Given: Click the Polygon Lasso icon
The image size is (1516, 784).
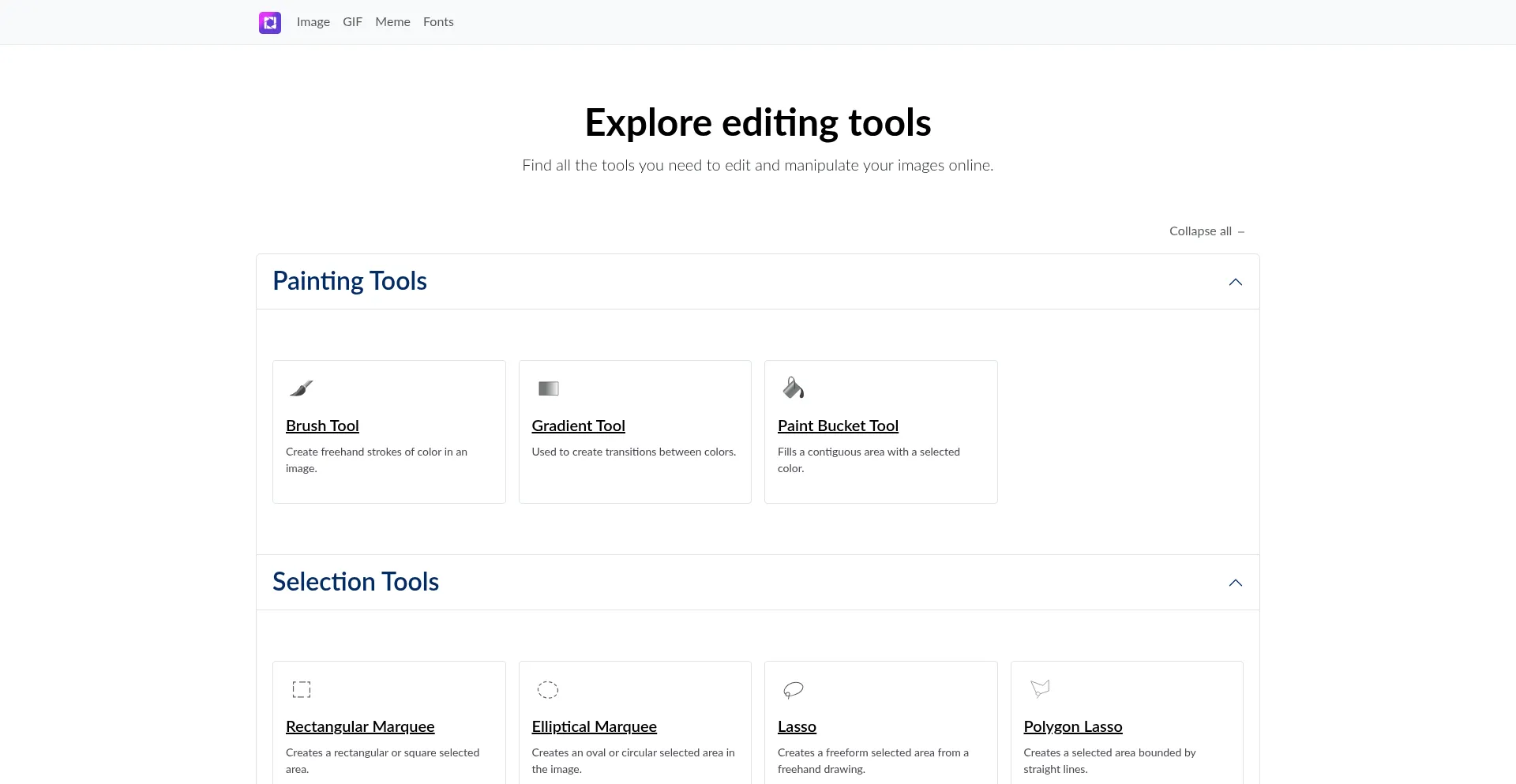Looking at the screenshot, I should tap(1040, 688).
